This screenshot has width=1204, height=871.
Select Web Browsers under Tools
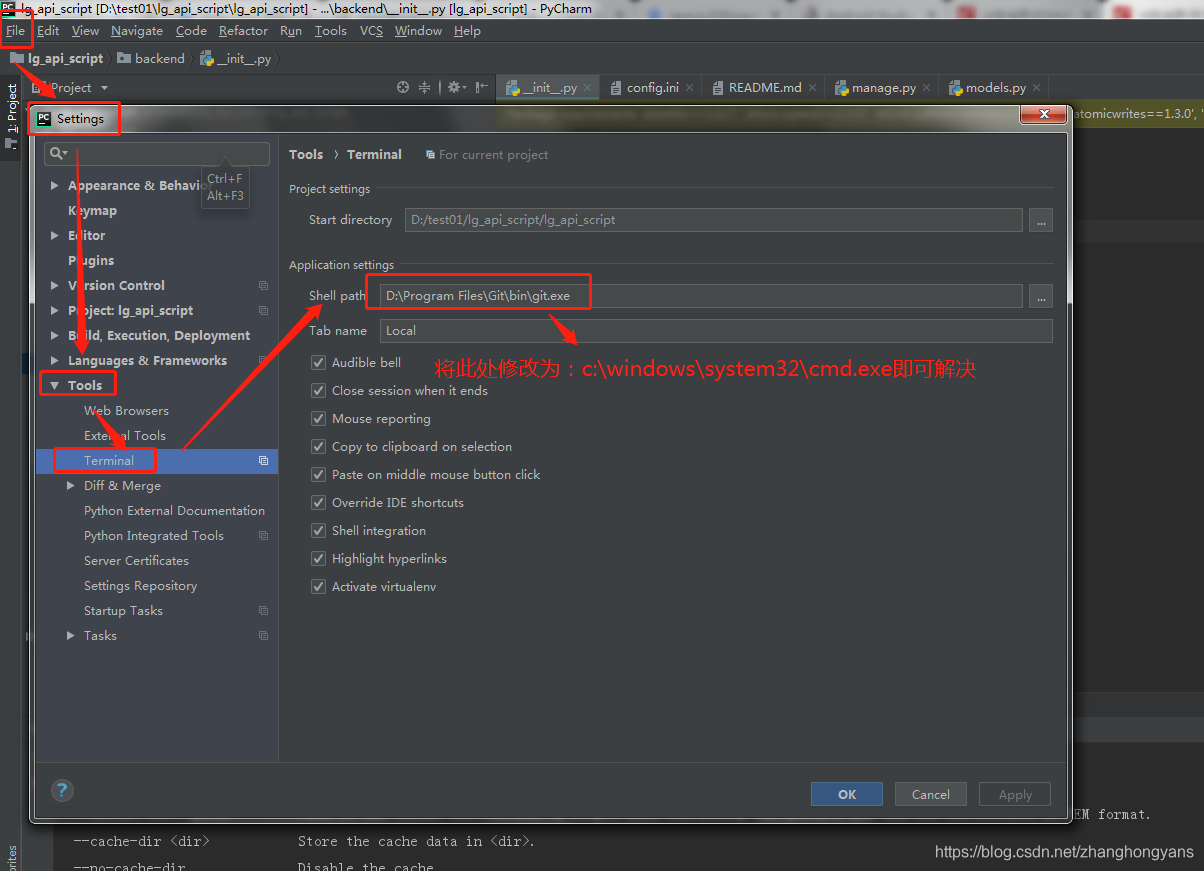click(126, 411)
